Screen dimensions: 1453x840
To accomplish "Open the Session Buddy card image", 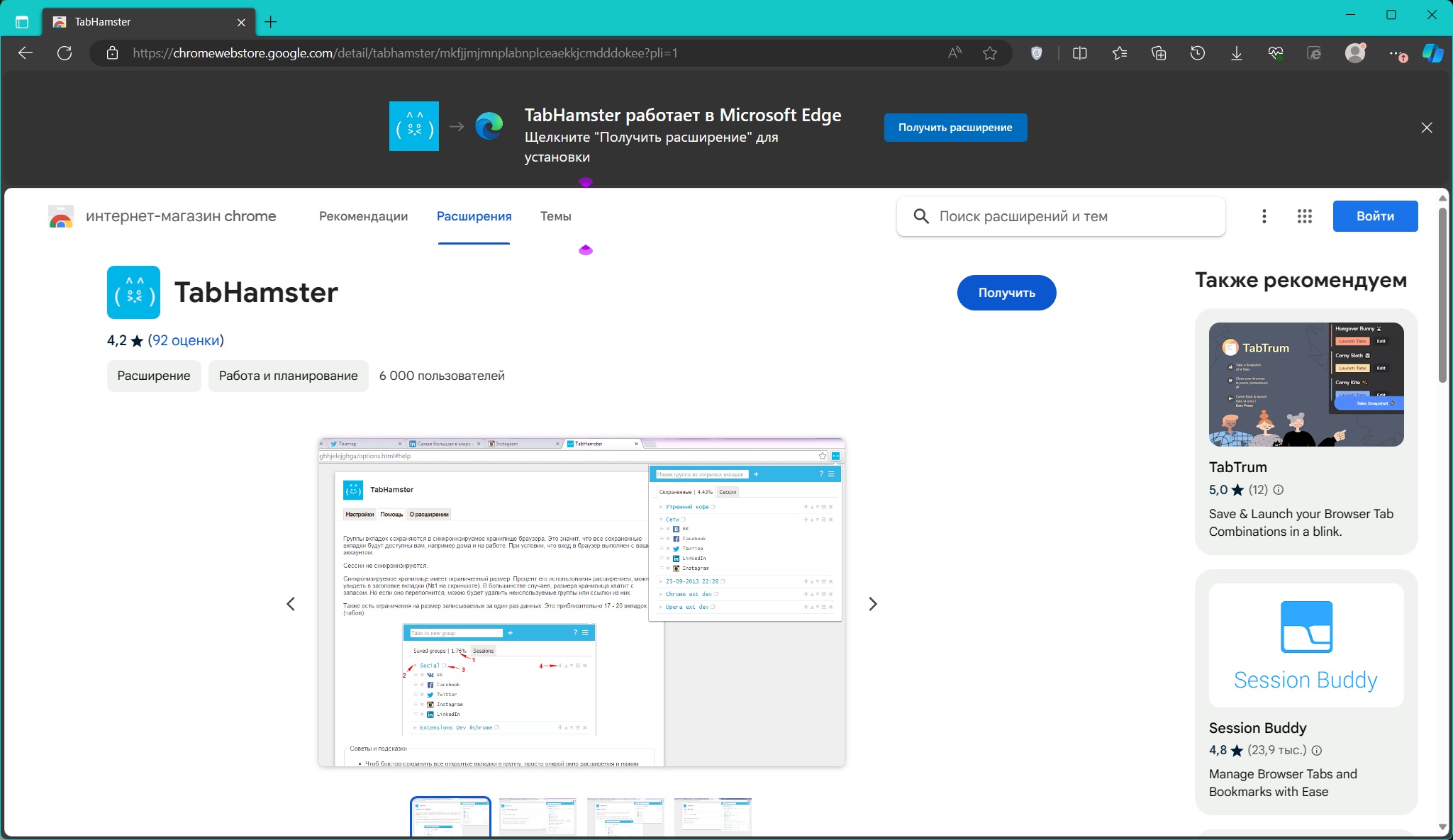I will coord(1306,645).
